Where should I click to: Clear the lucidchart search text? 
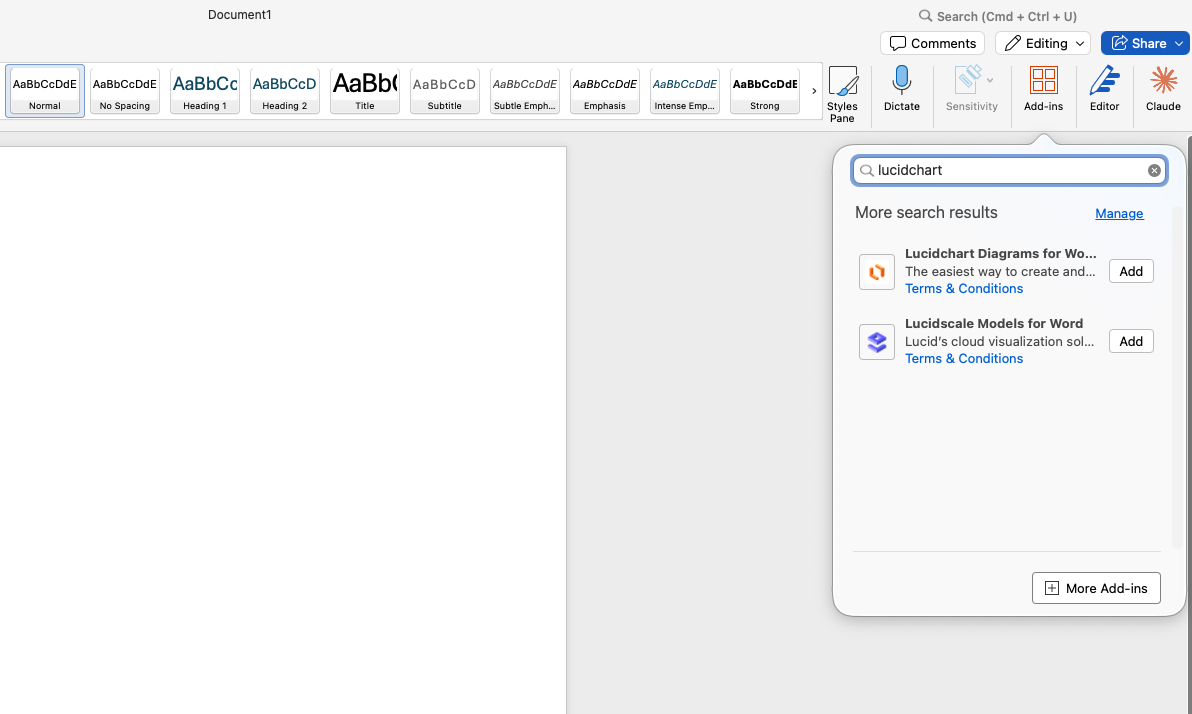point(1154,170)
